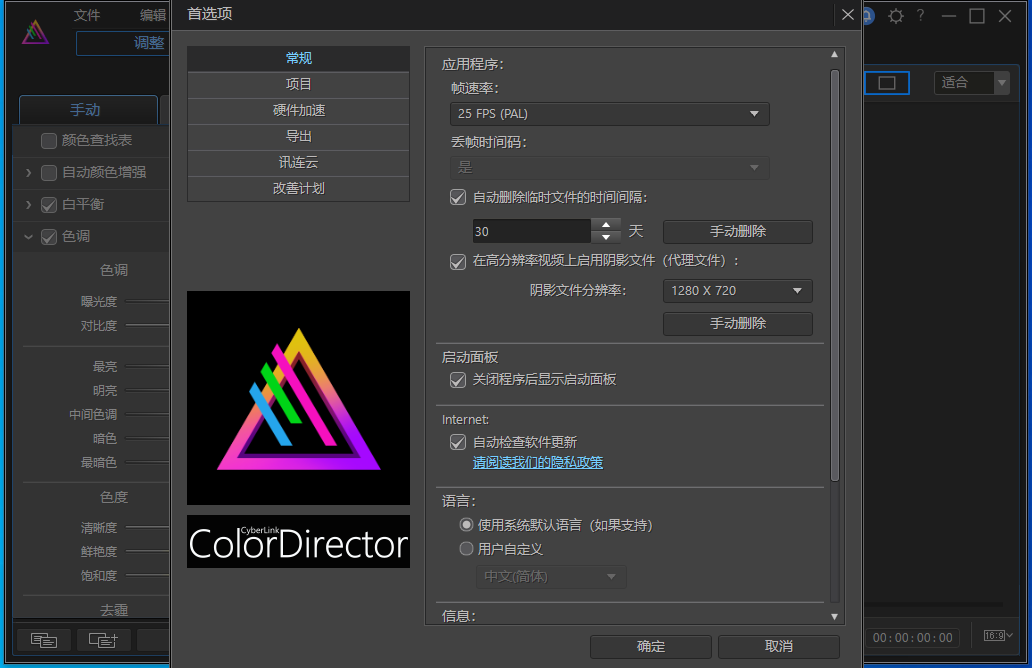This screenshot has height=668, width=1032.
Task: Select the single view rectangle icon
Action: 887,83
